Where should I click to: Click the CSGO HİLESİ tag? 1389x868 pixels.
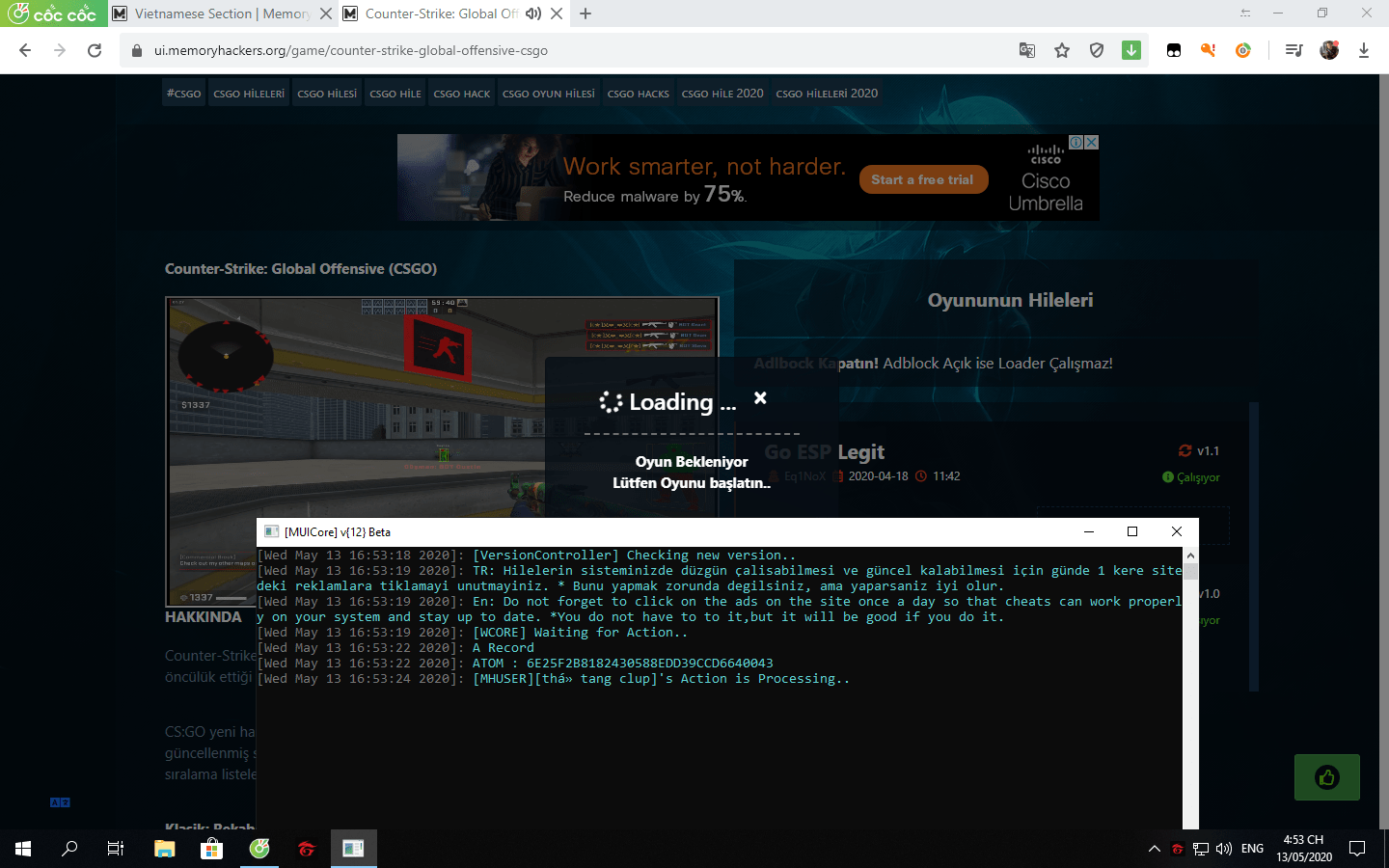point(327,94)
